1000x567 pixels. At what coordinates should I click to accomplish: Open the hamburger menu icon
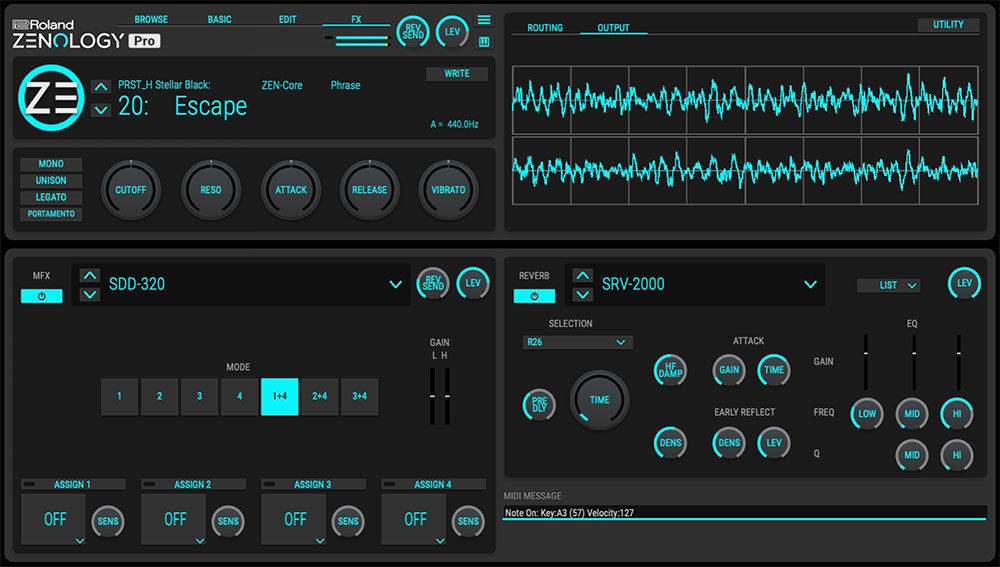pyautogui.click(x=484, y=20)
